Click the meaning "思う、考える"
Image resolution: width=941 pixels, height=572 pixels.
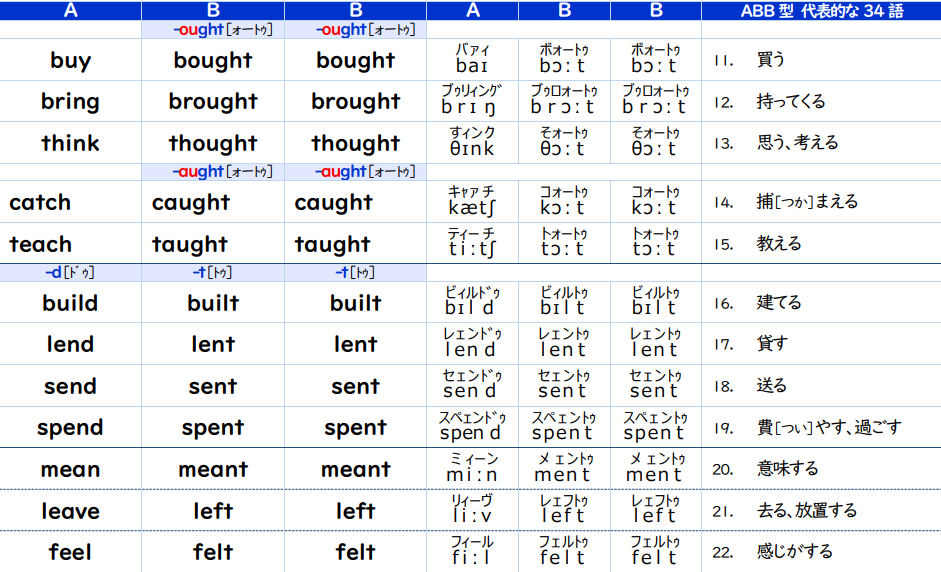797,143
